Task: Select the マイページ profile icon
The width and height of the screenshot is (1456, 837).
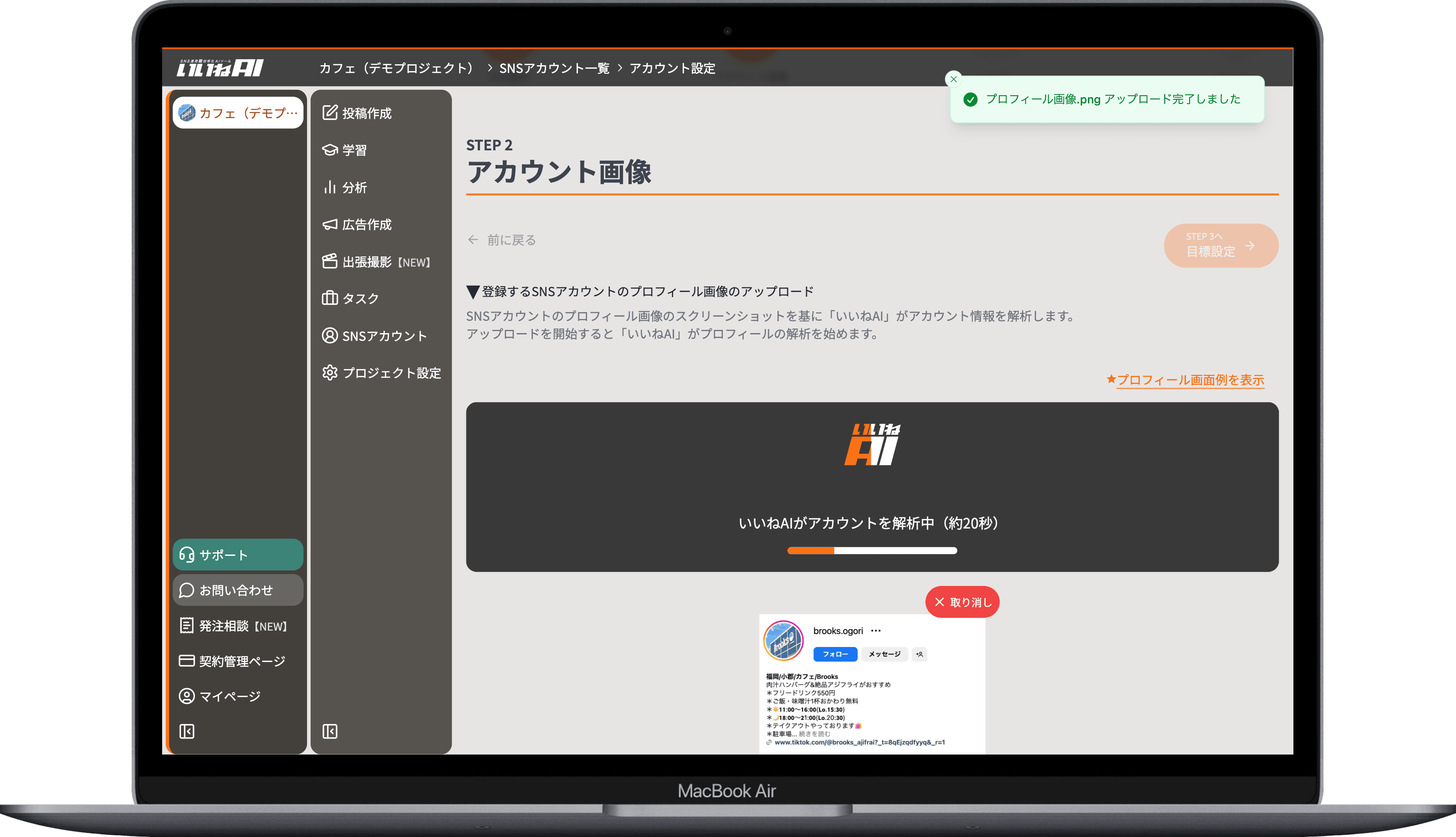Action: pos(186,696)
